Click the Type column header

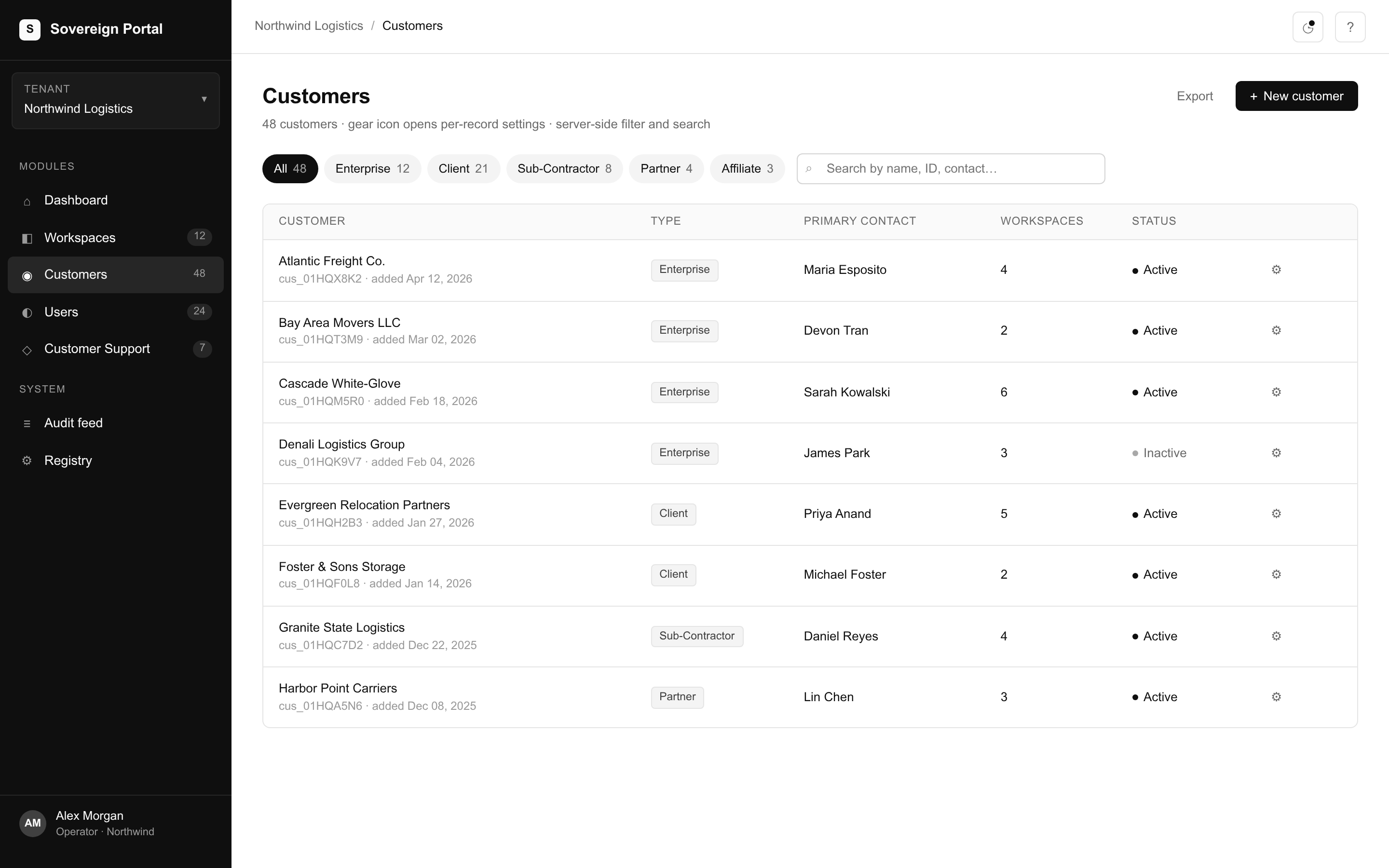665,221
